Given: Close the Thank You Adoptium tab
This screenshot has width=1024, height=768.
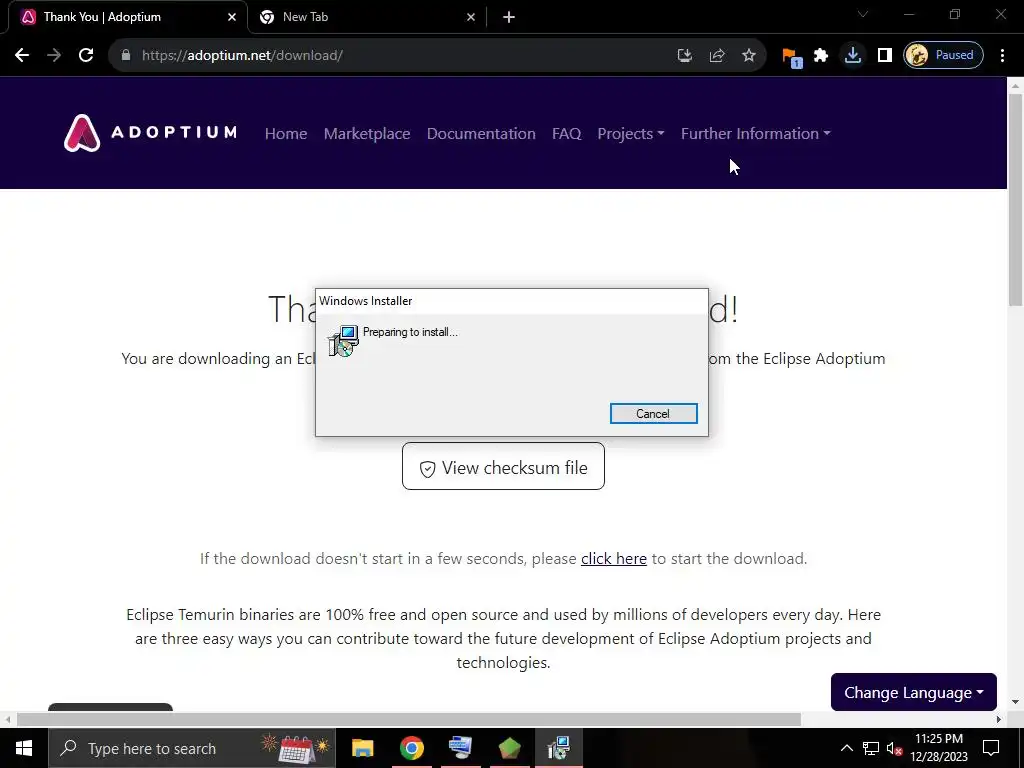Looking at the screenshot, I should coord(232,18).
